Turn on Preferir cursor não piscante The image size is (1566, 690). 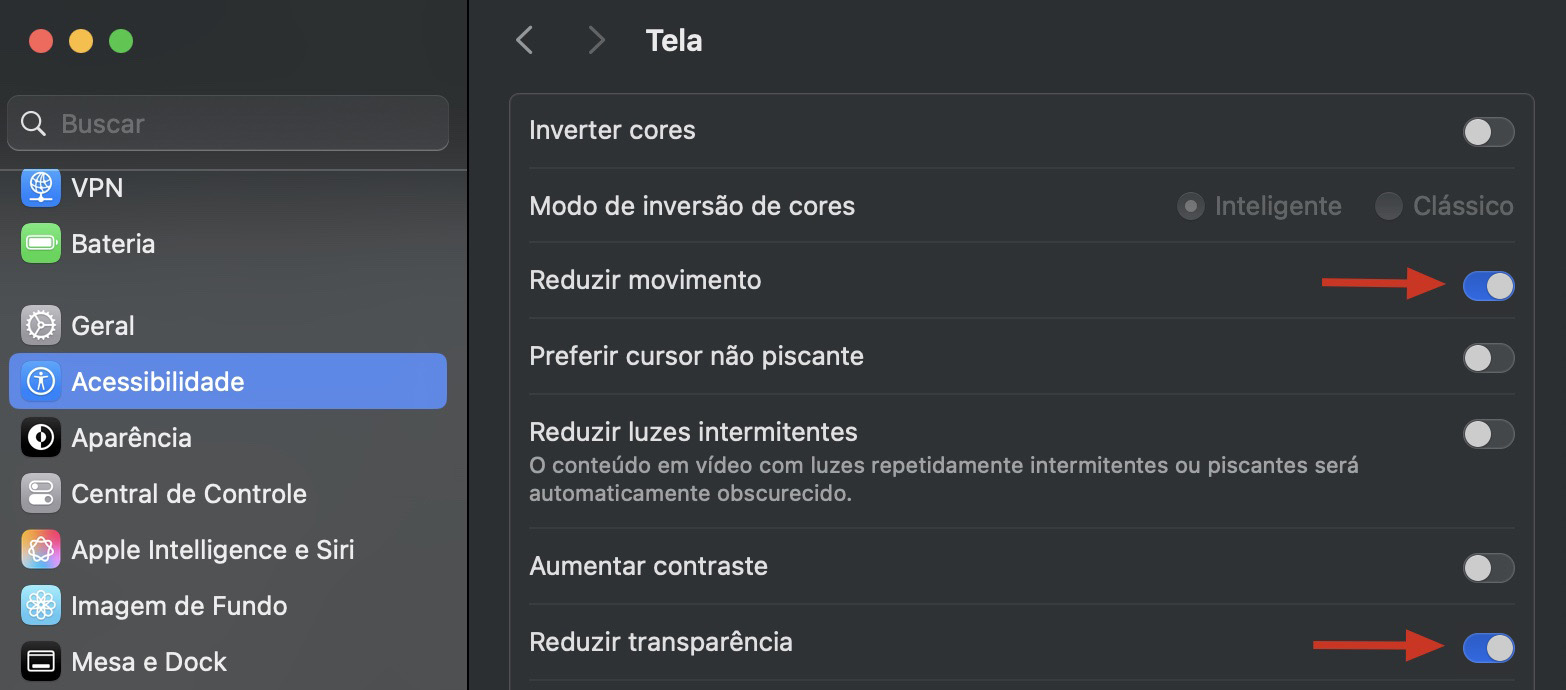pos(1488,358)
